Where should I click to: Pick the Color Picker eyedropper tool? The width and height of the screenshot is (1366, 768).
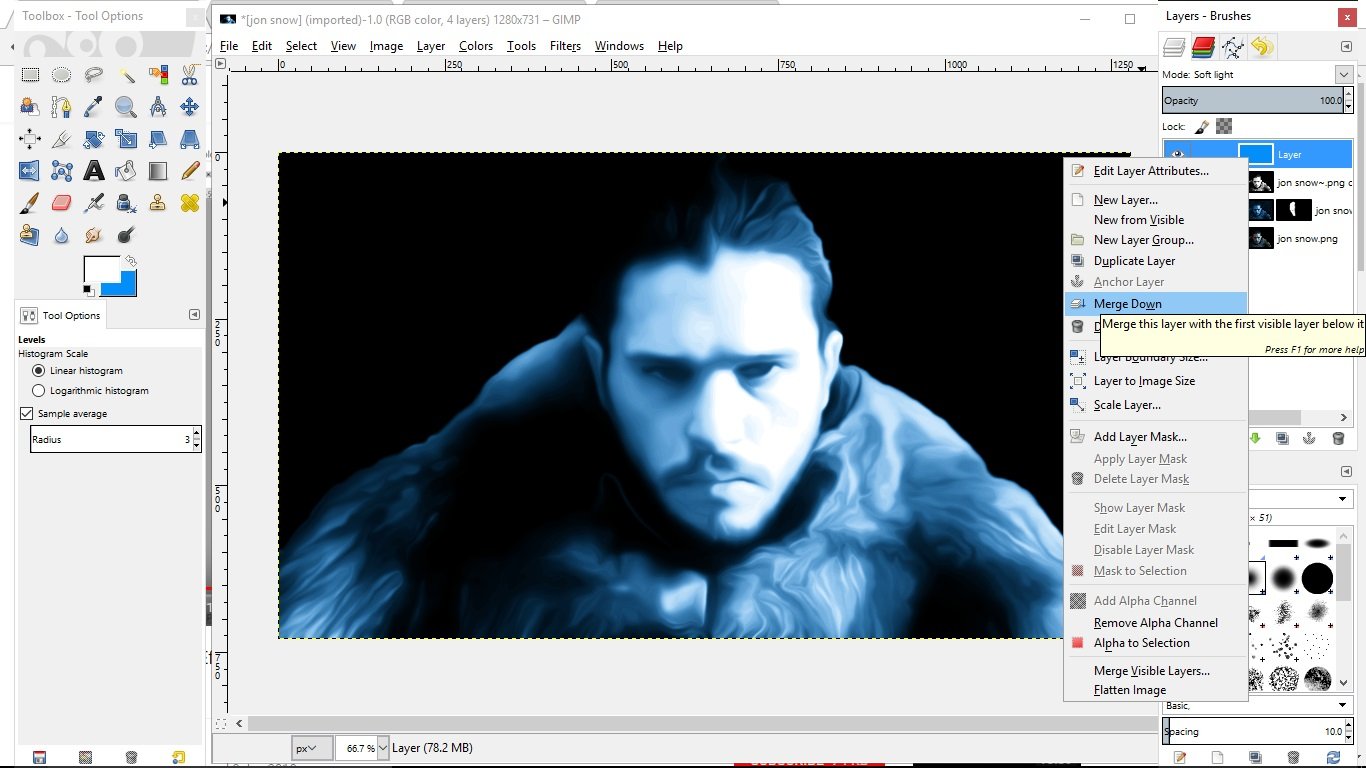[x=94, y=107]
